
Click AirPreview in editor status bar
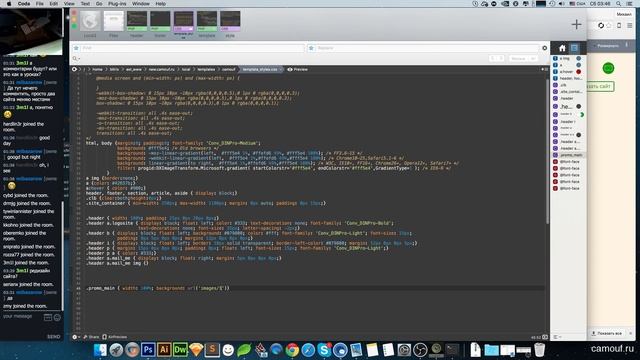pos(115,337)
